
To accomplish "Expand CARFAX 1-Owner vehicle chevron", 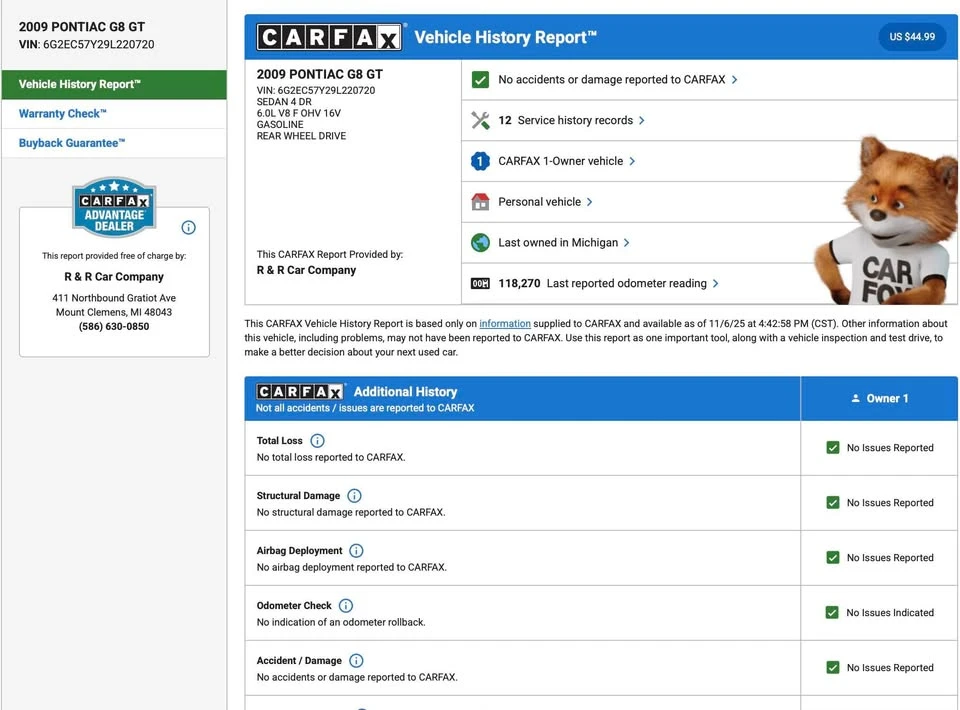I will (632, 161).
